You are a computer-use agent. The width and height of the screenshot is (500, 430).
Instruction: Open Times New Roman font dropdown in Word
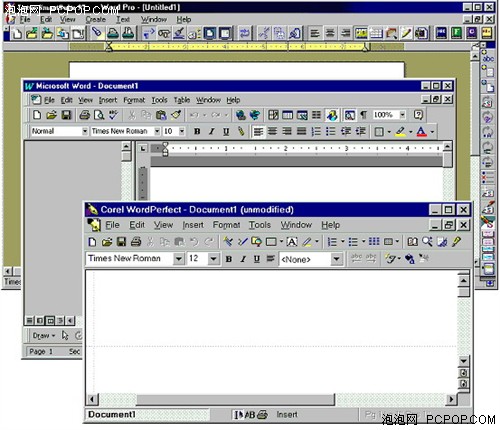tap(157, 131)
